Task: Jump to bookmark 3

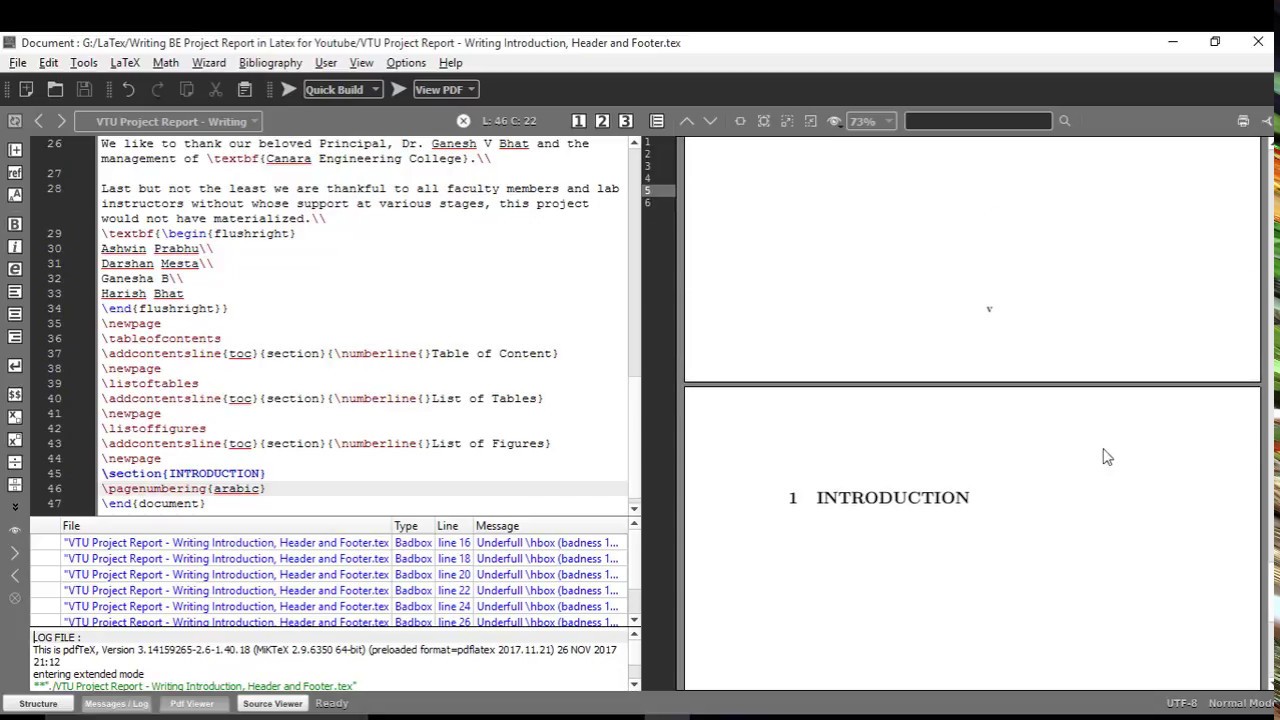Action: click(x=625, y=121)
